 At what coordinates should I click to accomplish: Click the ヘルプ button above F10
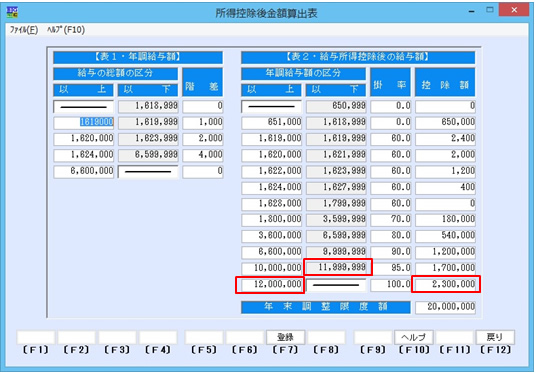[414, 337]
